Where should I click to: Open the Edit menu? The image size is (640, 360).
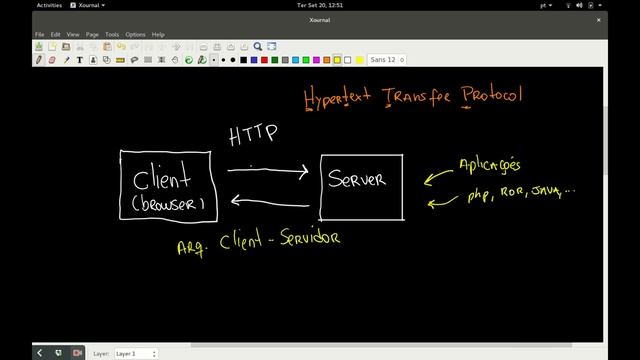pyautogui.click(x=56, y=35)
